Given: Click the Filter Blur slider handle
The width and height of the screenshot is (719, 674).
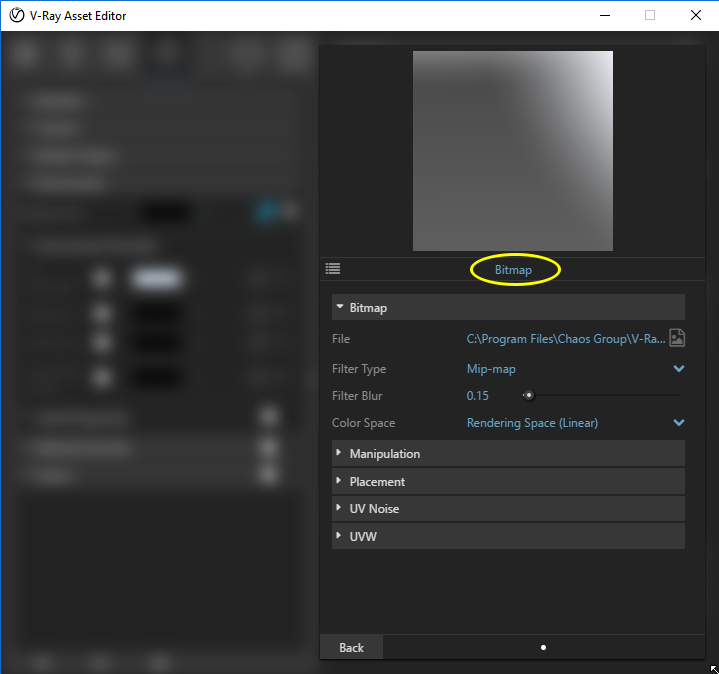Looking at the screenshot, I should coord(529,395).
